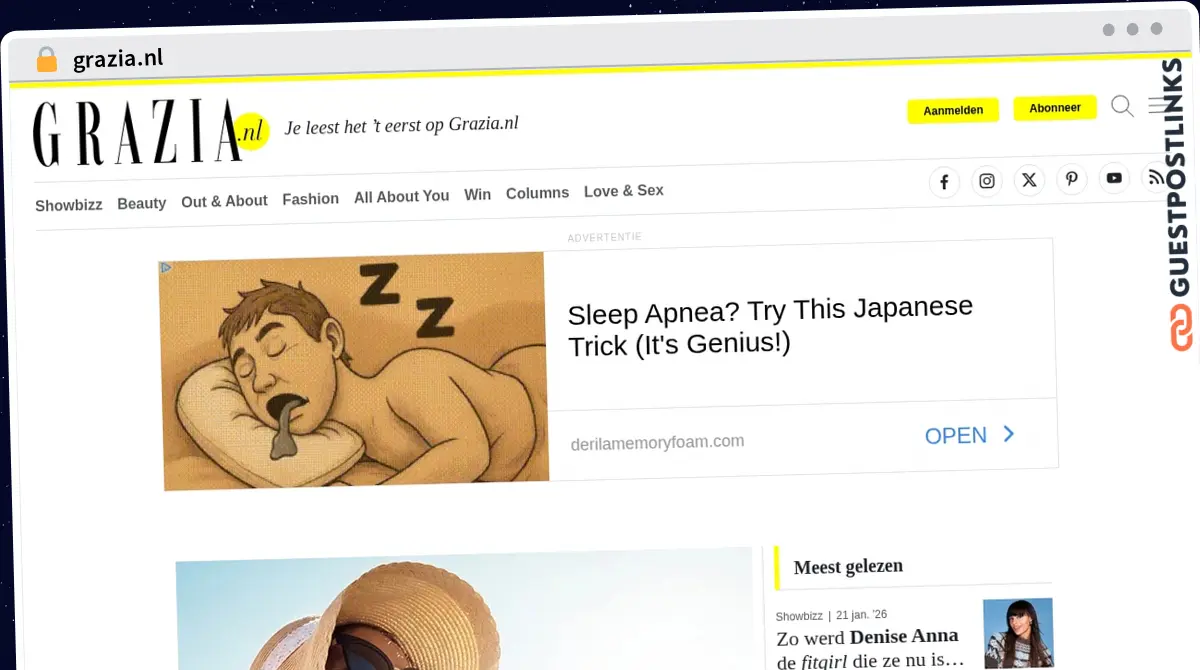Click the search magnifier icon
Screen dimensions: 1200x670
point(1122,106)
